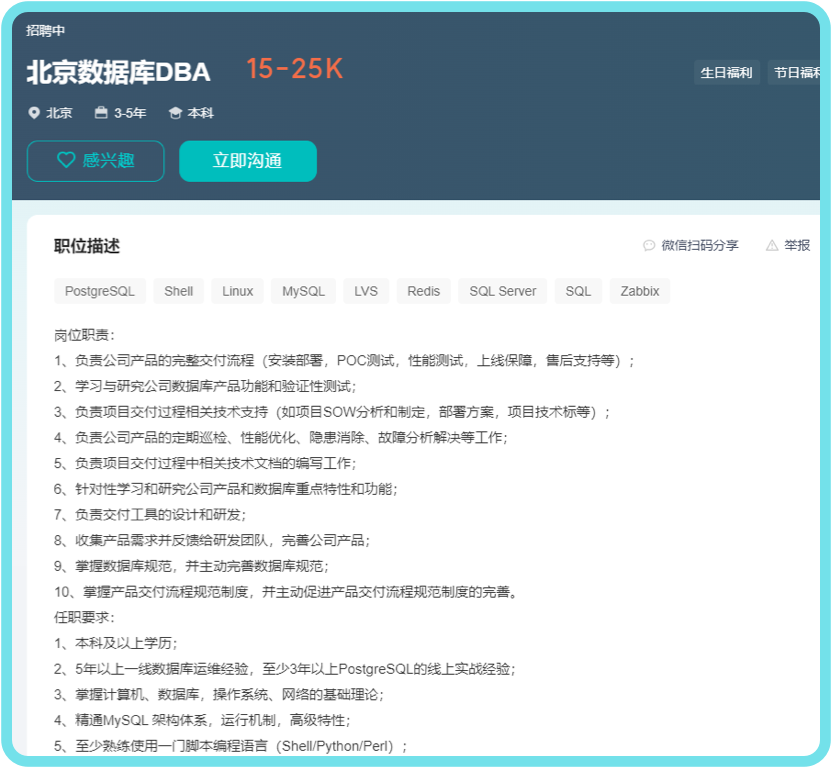
Task: Click the WeChat share bubble icon
Action: coord(649,245)
